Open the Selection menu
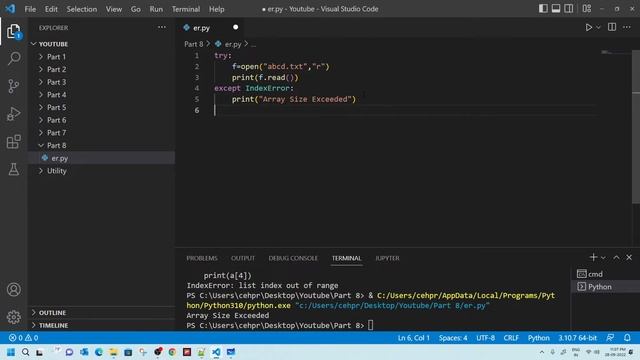This screenshot has height=360, width=640. point(82,9)
